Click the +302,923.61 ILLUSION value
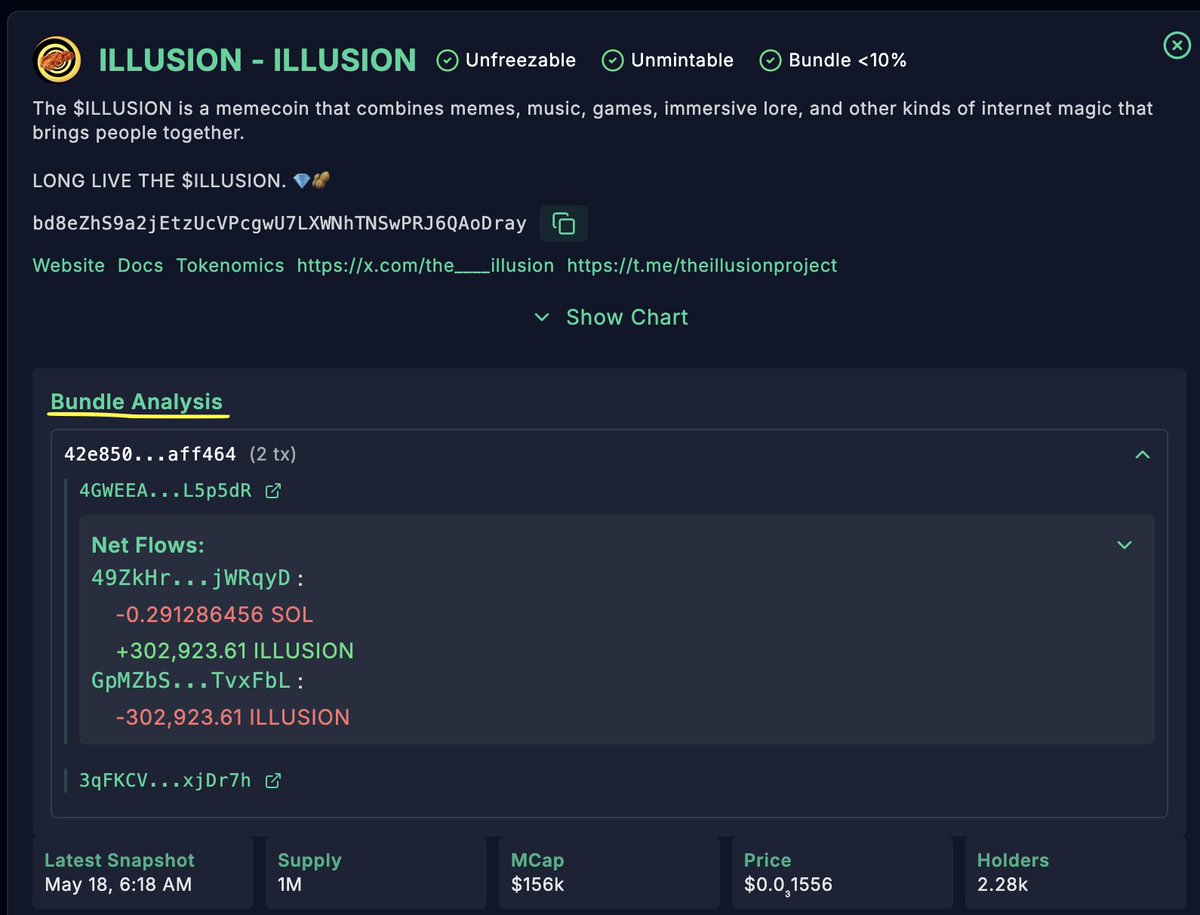 tap(235, 651)
